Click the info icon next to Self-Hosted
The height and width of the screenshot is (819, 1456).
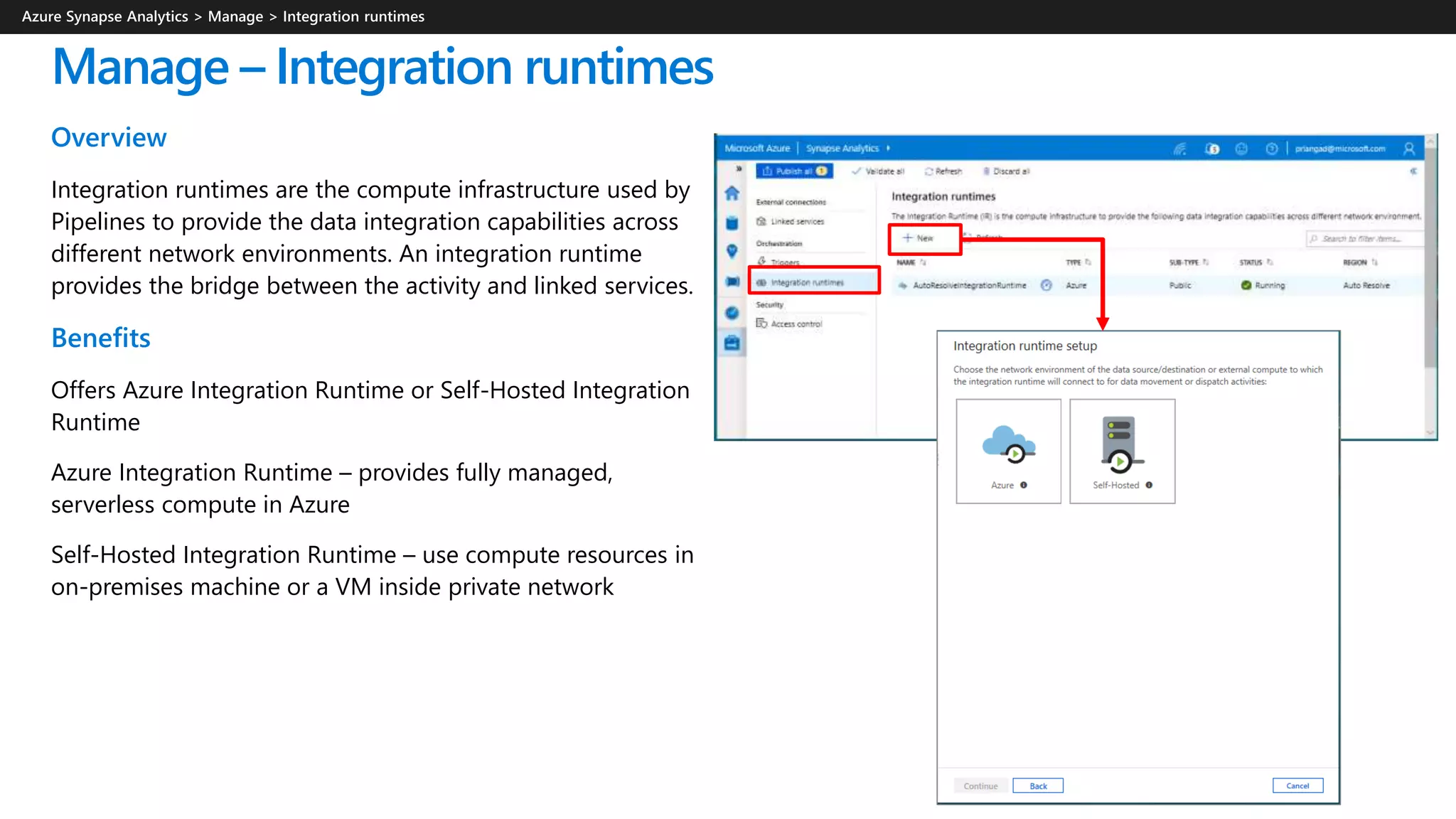pyautogui.click(x=1149, y=485)
